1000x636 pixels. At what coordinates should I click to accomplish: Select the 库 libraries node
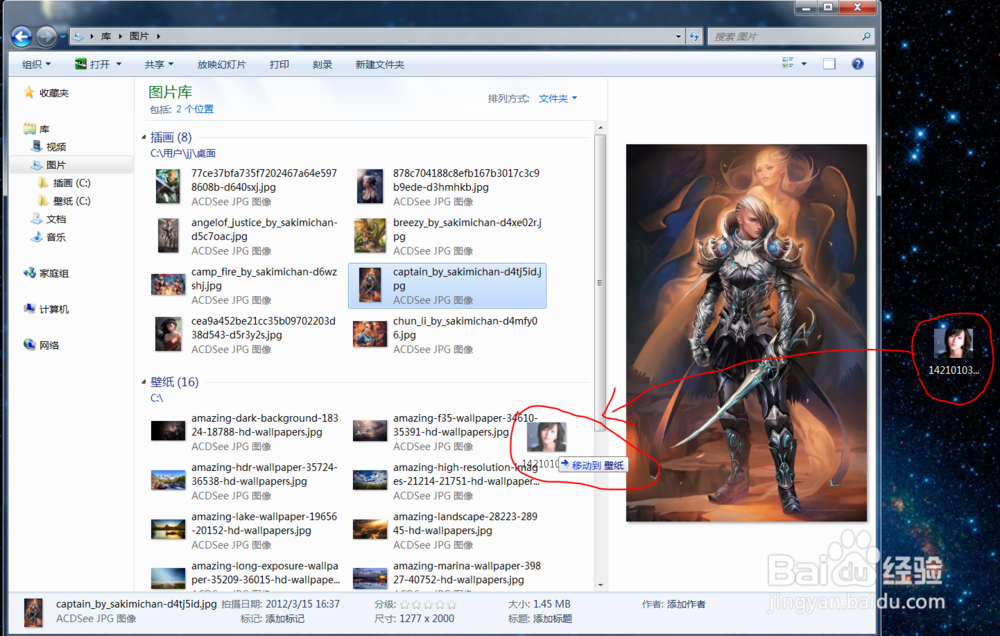(37, 129)
